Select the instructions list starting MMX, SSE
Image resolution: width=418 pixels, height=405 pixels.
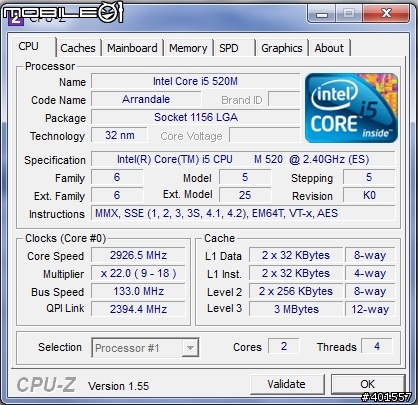pos(243,213)
